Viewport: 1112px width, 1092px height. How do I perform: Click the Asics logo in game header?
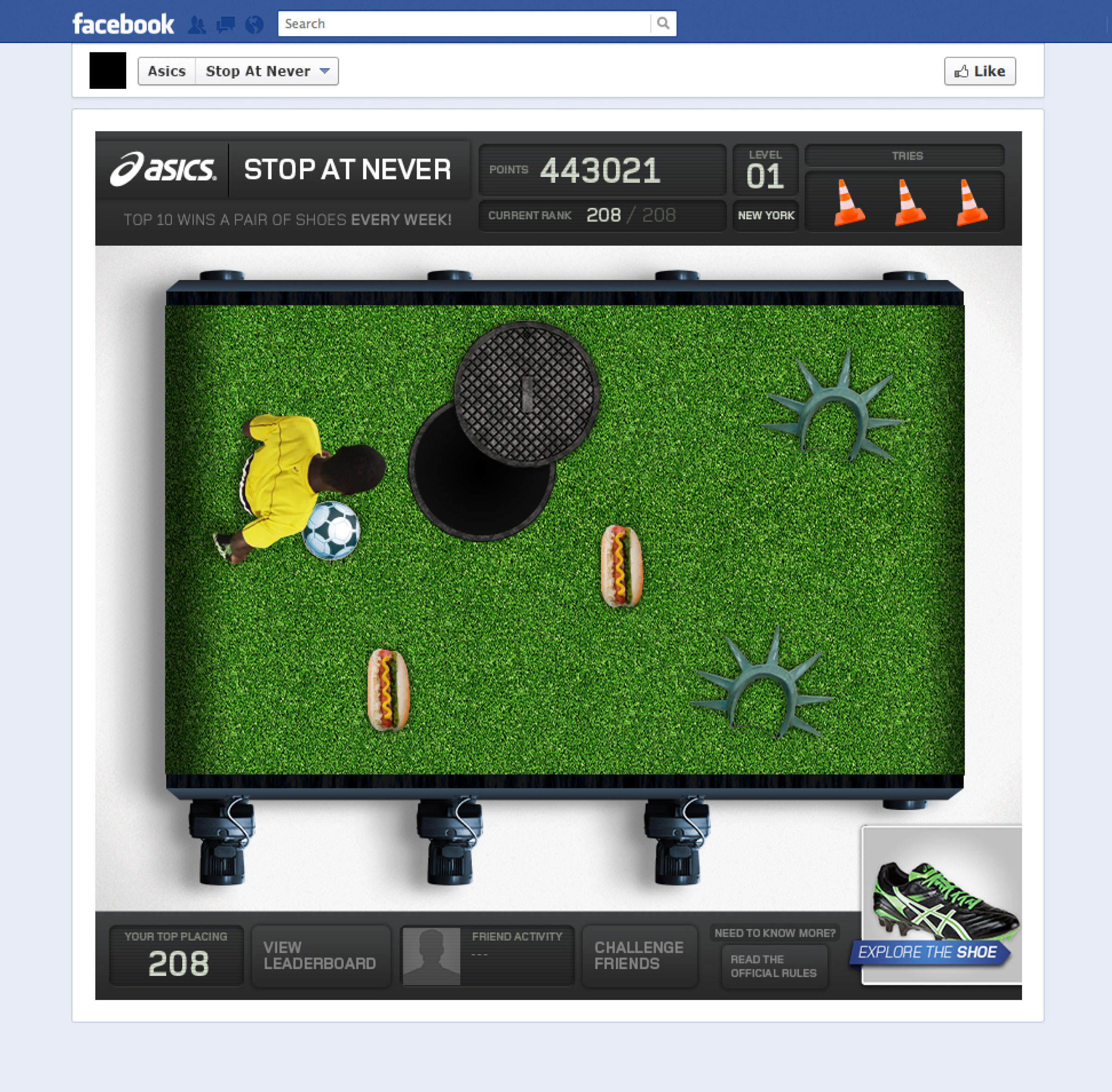tap(164, 169)
